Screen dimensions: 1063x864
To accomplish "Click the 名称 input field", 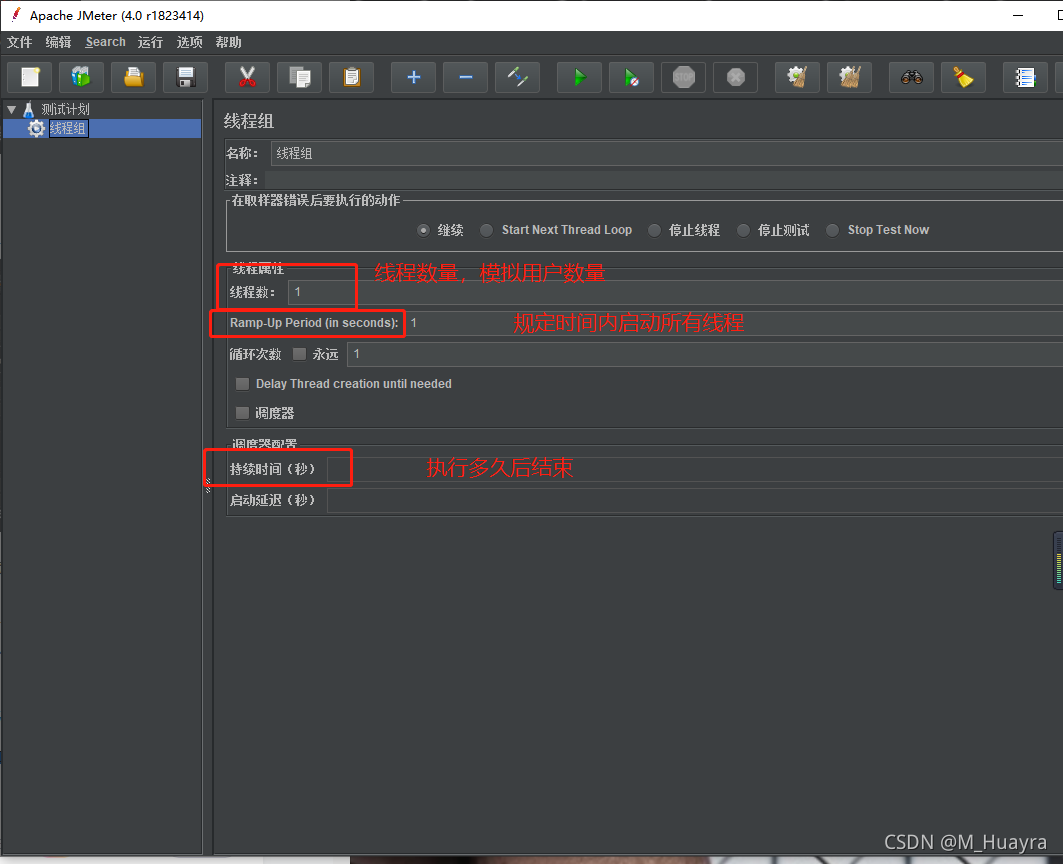I will (x=666, y=153).
